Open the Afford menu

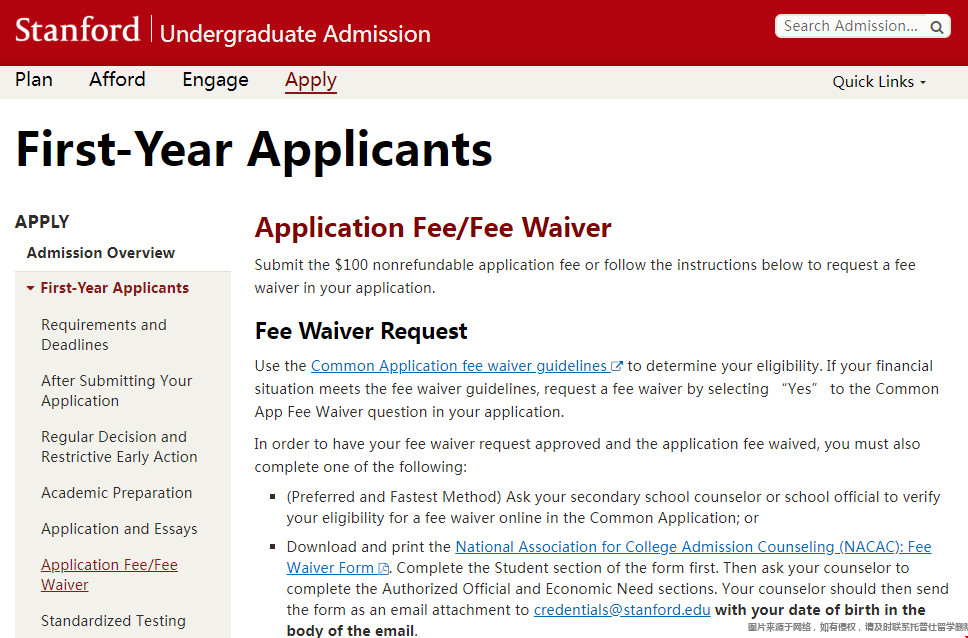[117, 80]
